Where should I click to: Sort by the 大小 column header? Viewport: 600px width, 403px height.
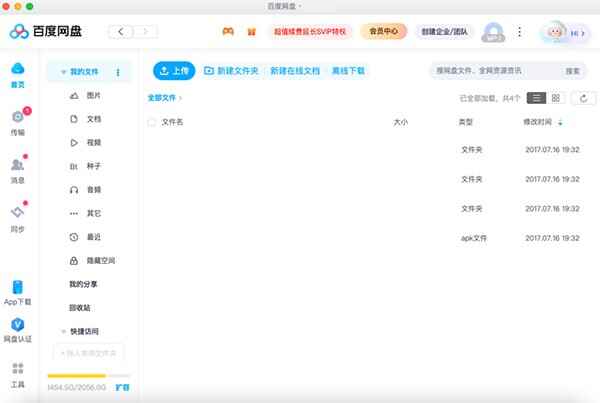click(401, 122)
